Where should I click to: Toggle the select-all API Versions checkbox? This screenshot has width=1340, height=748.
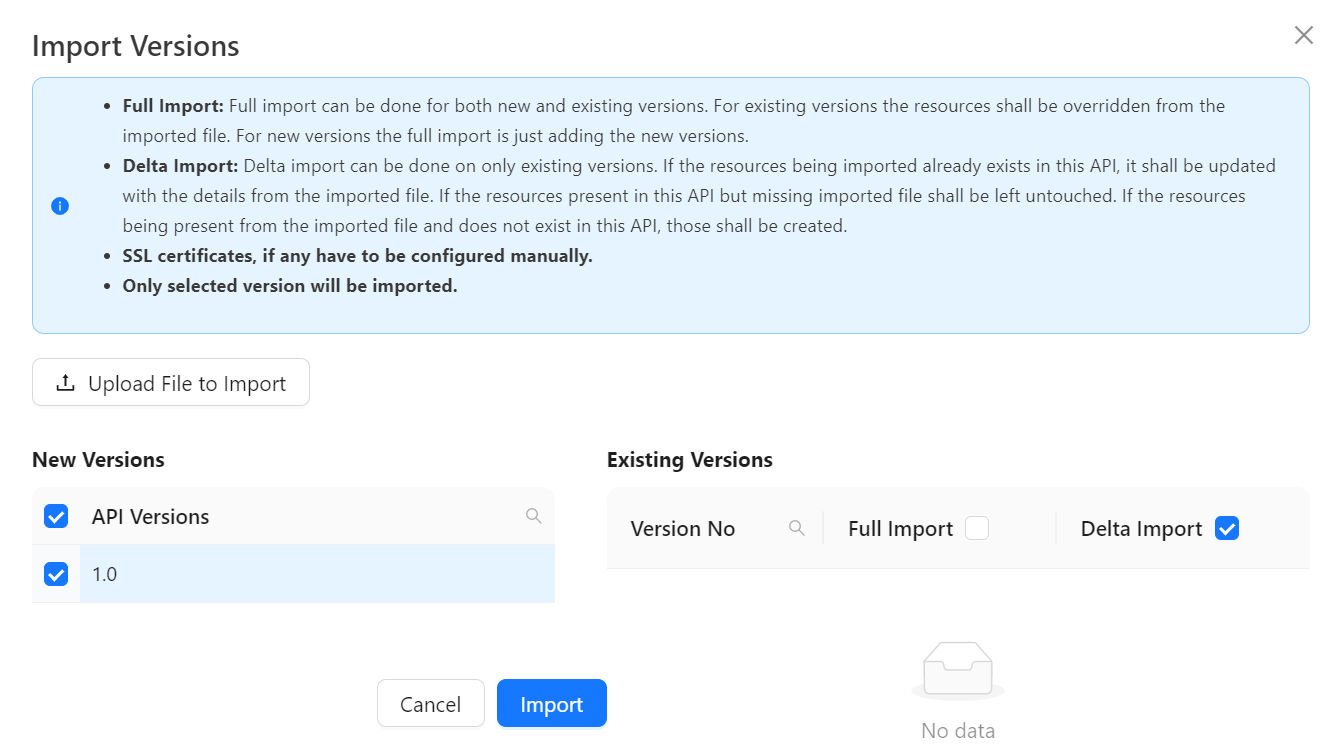56,516
